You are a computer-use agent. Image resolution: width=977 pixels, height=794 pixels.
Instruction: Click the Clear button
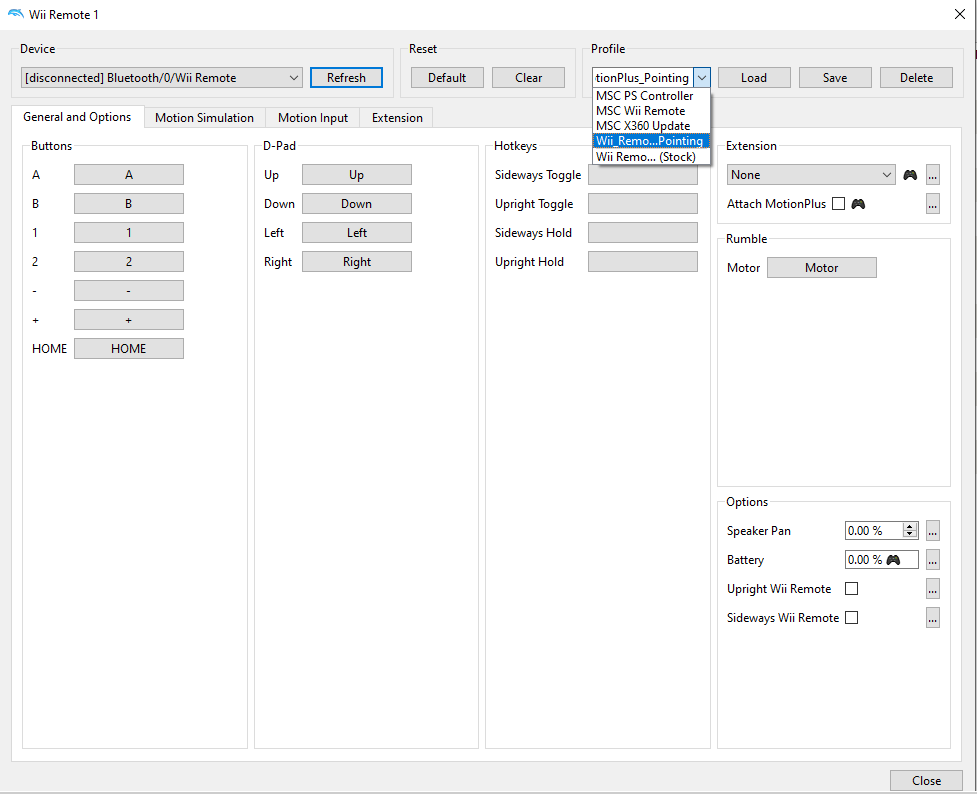pyautogui.click(x=528, y=78)
